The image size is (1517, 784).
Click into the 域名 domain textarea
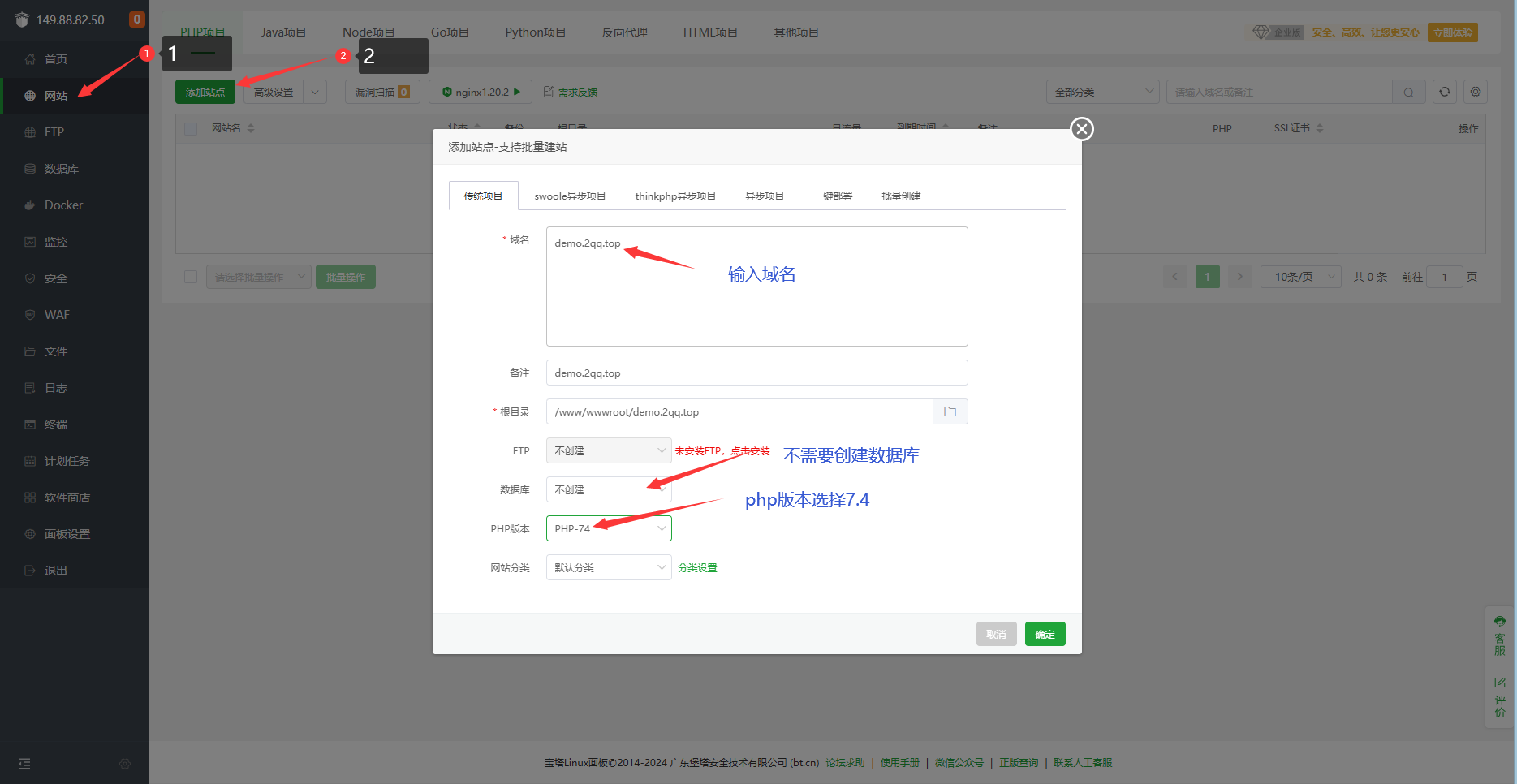pos(756,286)
